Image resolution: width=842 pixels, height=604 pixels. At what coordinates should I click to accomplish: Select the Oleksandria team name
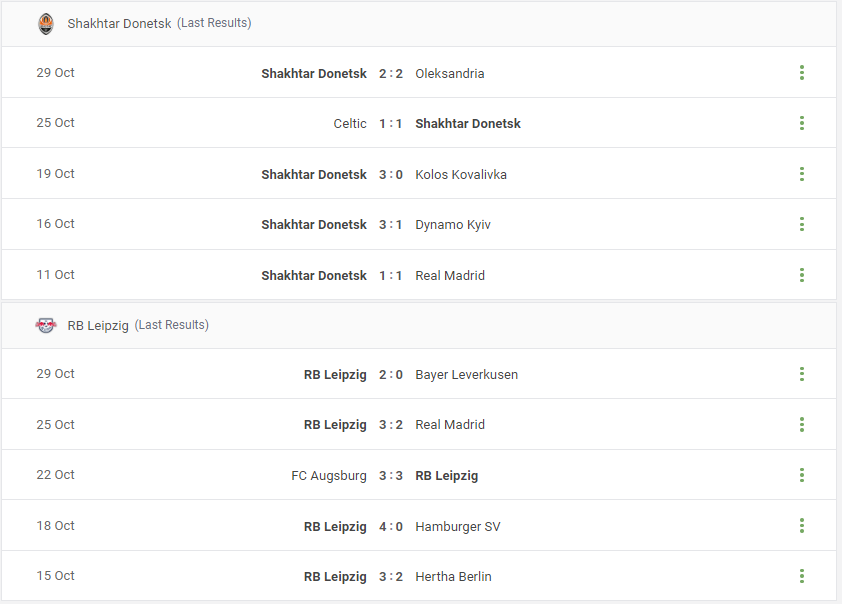click(449, 74)
